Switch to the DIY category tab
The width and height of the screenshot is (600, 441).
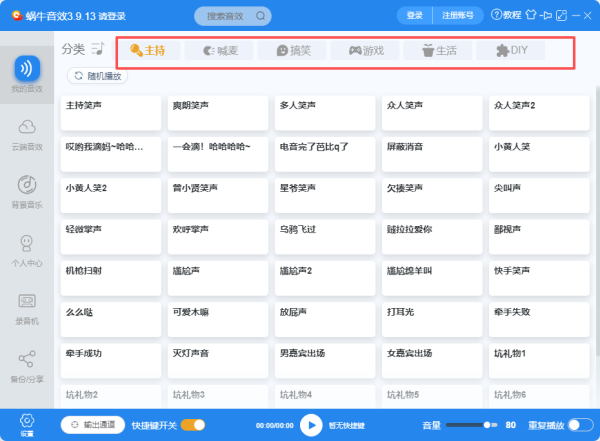tap(511, 51)
